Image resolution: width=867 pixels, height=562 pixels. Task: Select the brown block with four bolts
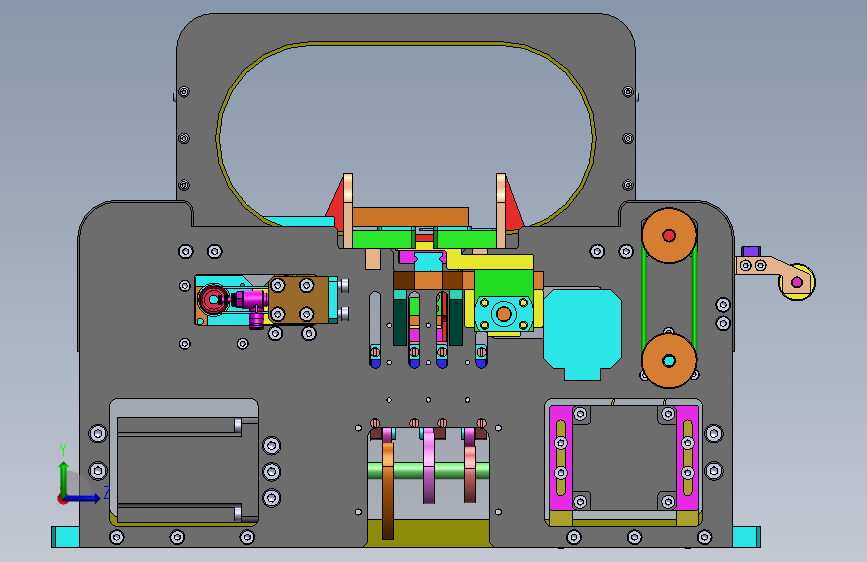point(299,299)
